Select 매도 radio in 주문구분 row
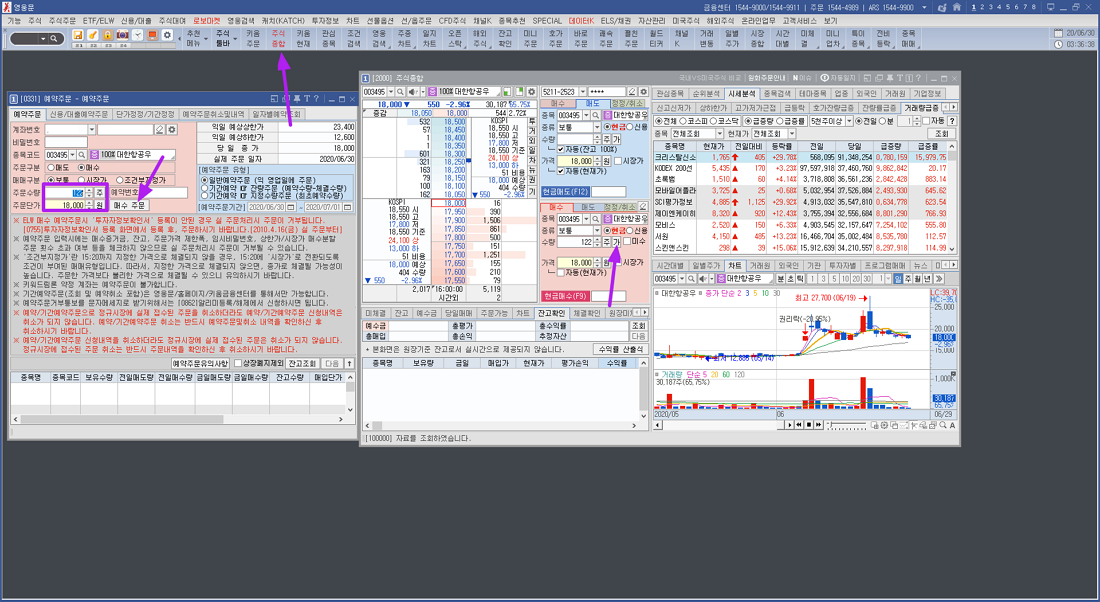The image size is (1100, 602). (51, 168)
